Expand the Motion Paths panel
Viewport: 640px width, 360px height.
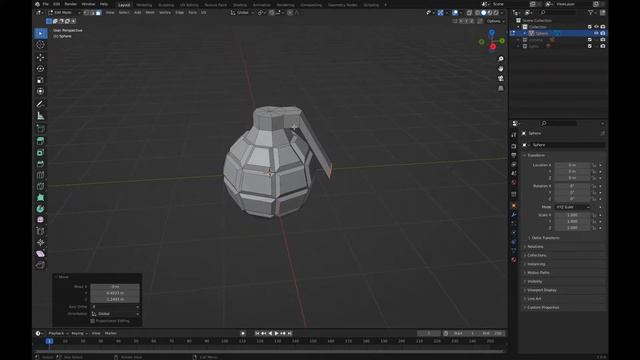coord(538,273)
